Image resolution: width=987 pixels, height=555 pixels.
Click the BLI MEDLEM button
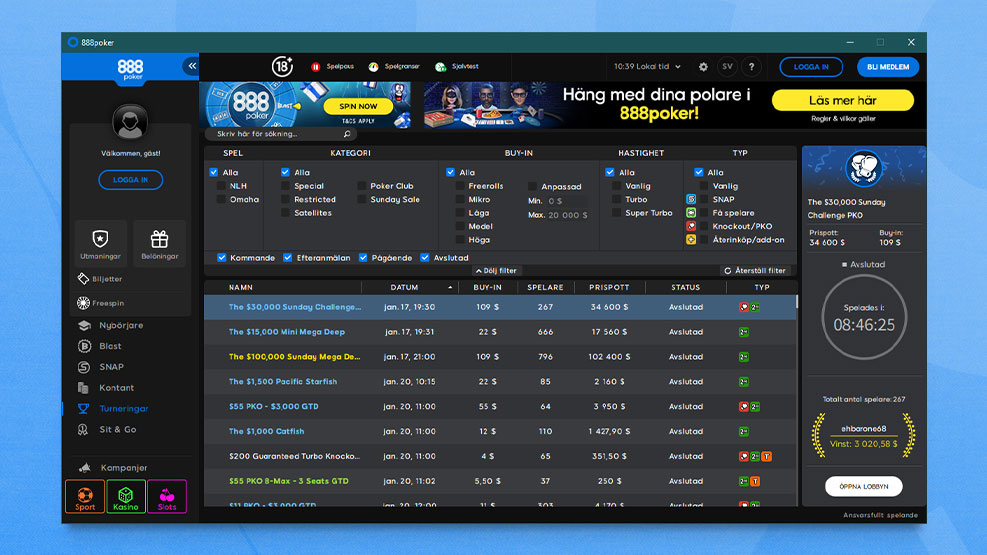click(888, 67)
